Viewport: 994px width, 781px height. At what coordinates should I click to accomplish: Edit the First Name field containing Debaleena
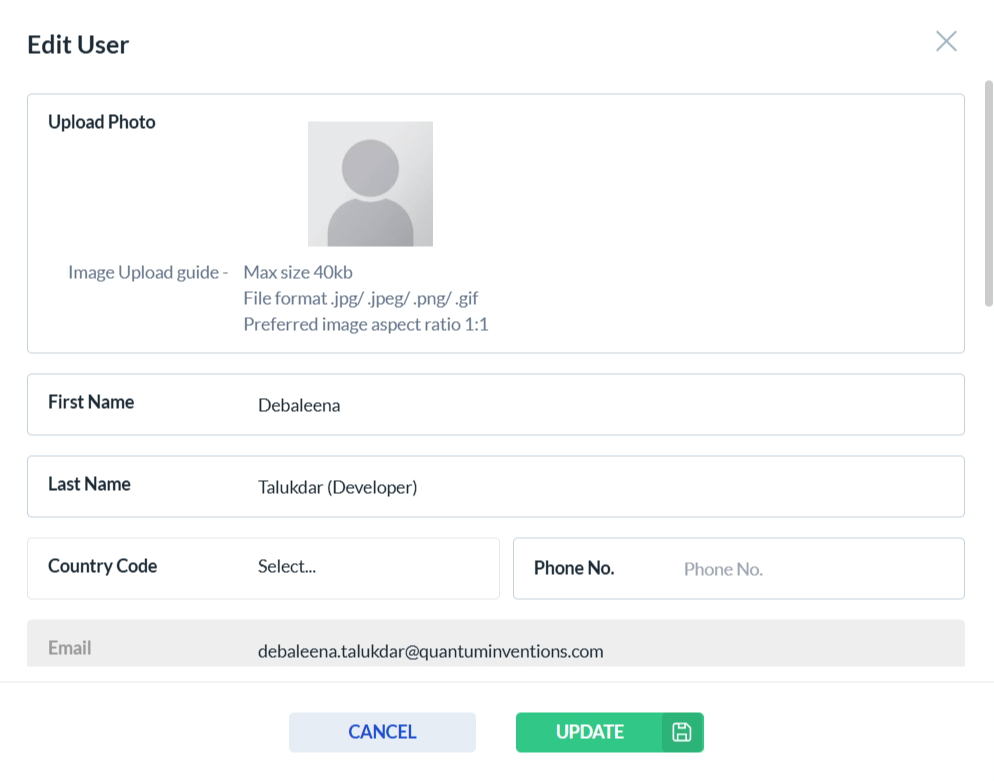coord(600,406)
